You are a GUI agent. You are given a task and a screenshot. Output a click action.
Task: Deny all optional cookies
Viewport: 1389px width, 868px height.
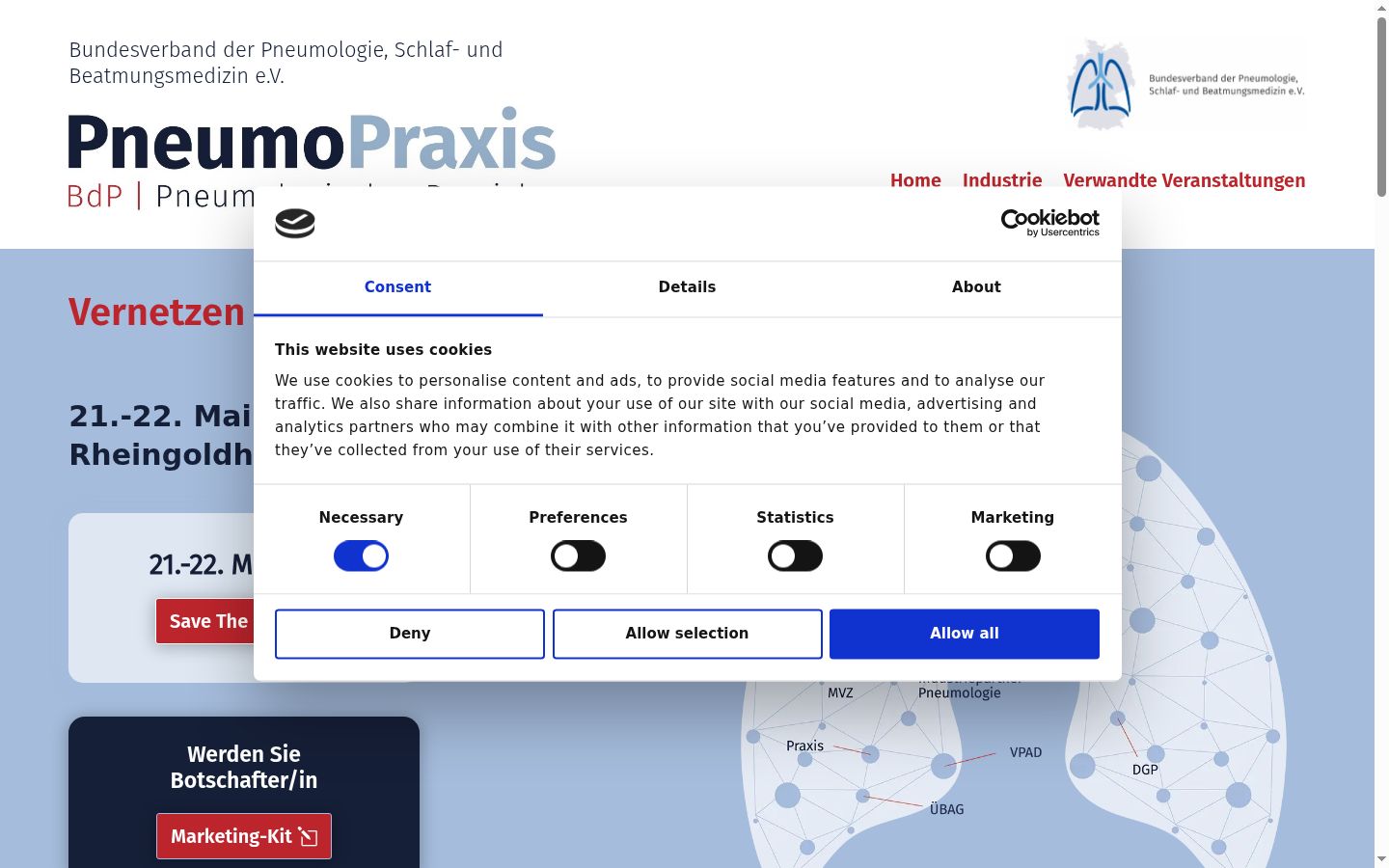click(x=410, y=634)
